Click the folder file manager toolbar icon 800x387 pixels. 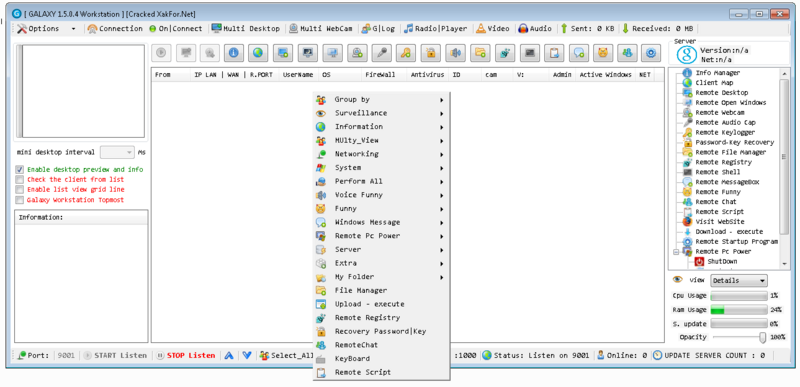[x=480, y=52]
